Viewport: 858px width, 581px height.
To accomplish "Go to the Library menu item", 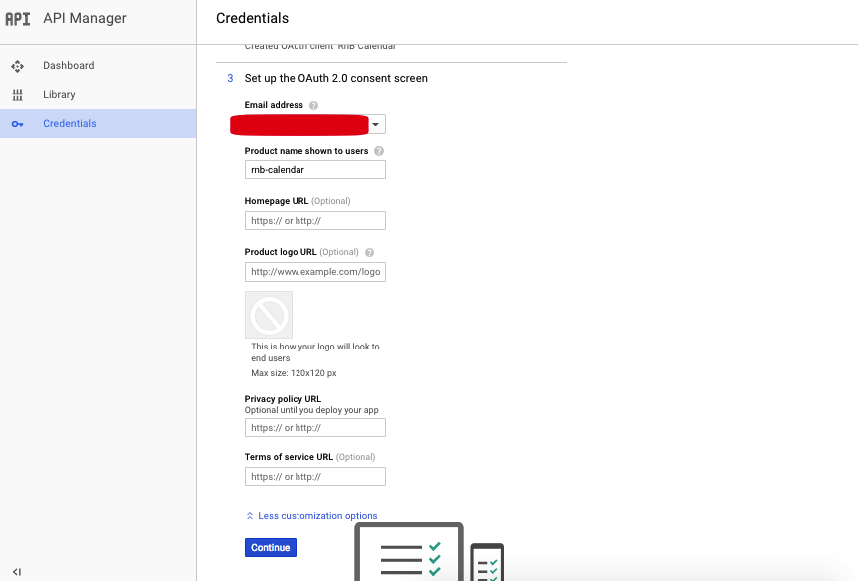I will (98, 95).
